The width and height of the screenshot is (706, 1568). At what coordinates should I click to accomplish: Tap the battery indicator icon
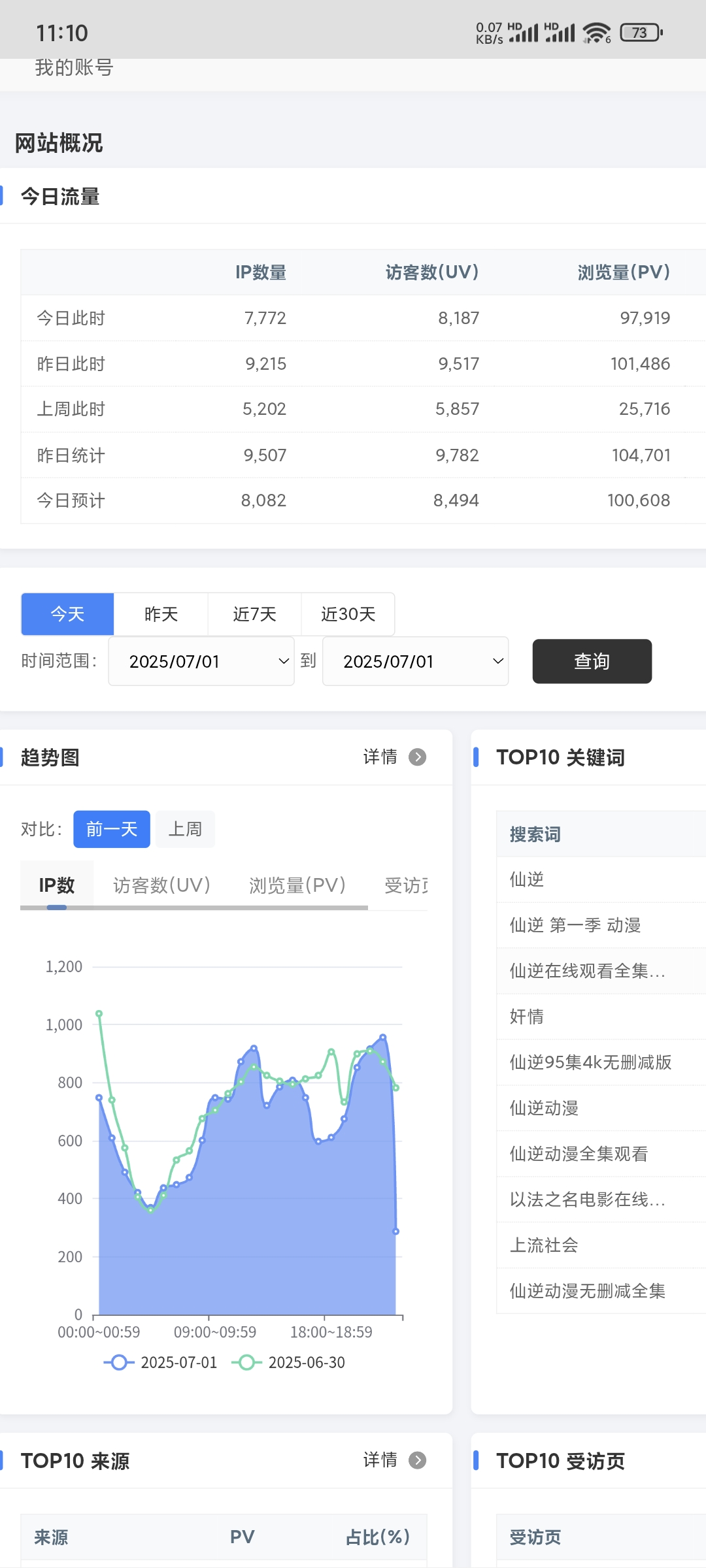[641, 33]
